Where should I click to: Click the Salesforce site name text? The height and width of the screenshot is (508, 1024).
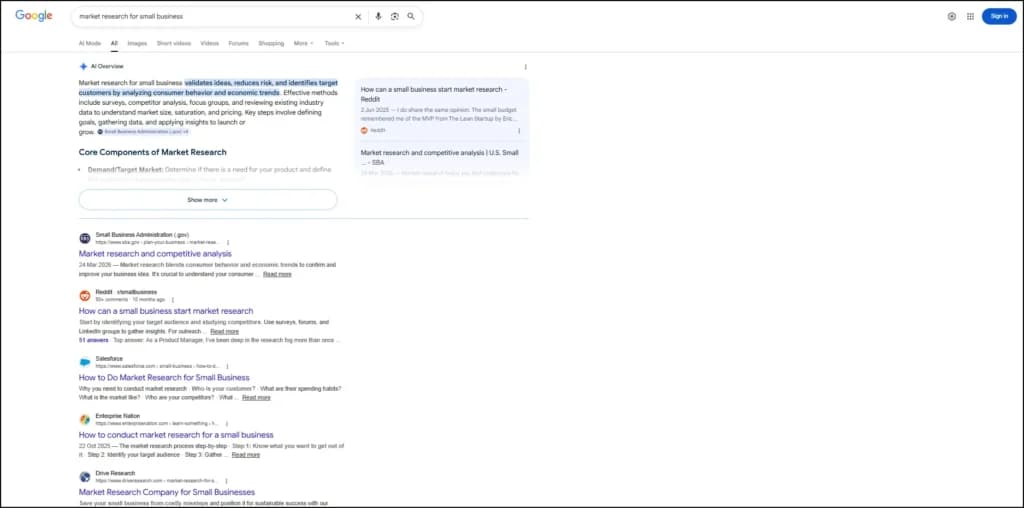(109, 358)
